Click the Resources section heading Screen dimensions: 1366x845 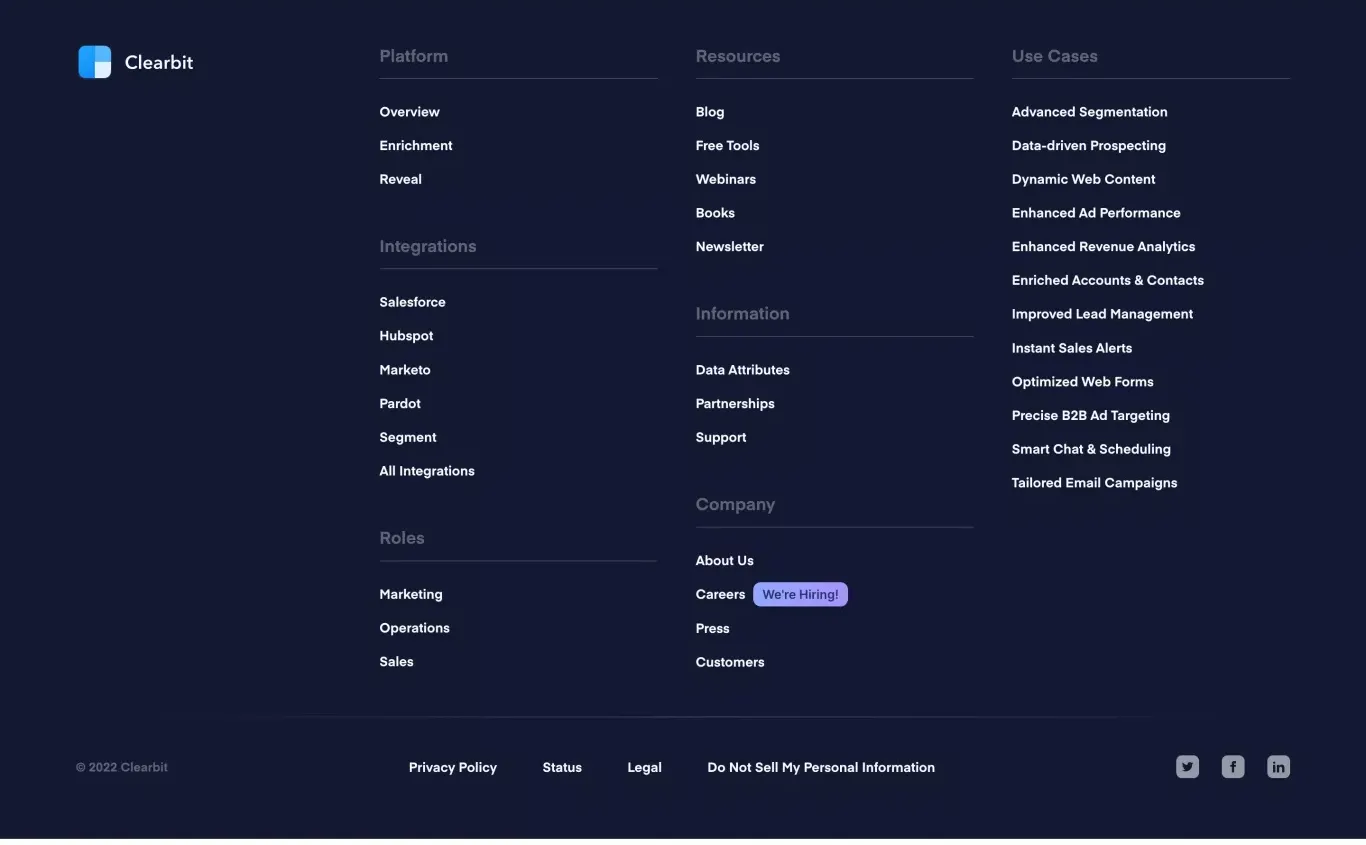[x=738, y=57]
